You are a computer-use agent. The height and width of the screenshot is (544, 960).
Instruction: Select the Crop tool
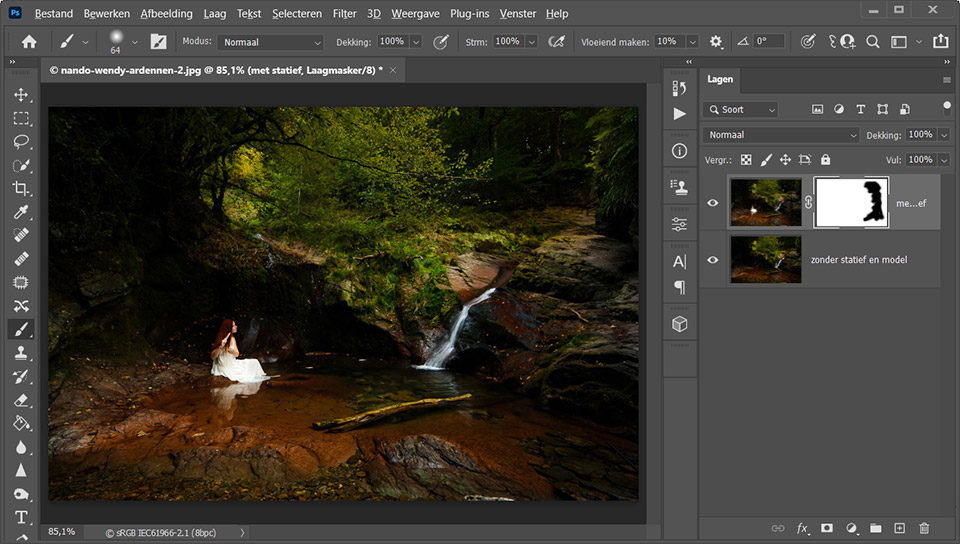coord(21,188)
